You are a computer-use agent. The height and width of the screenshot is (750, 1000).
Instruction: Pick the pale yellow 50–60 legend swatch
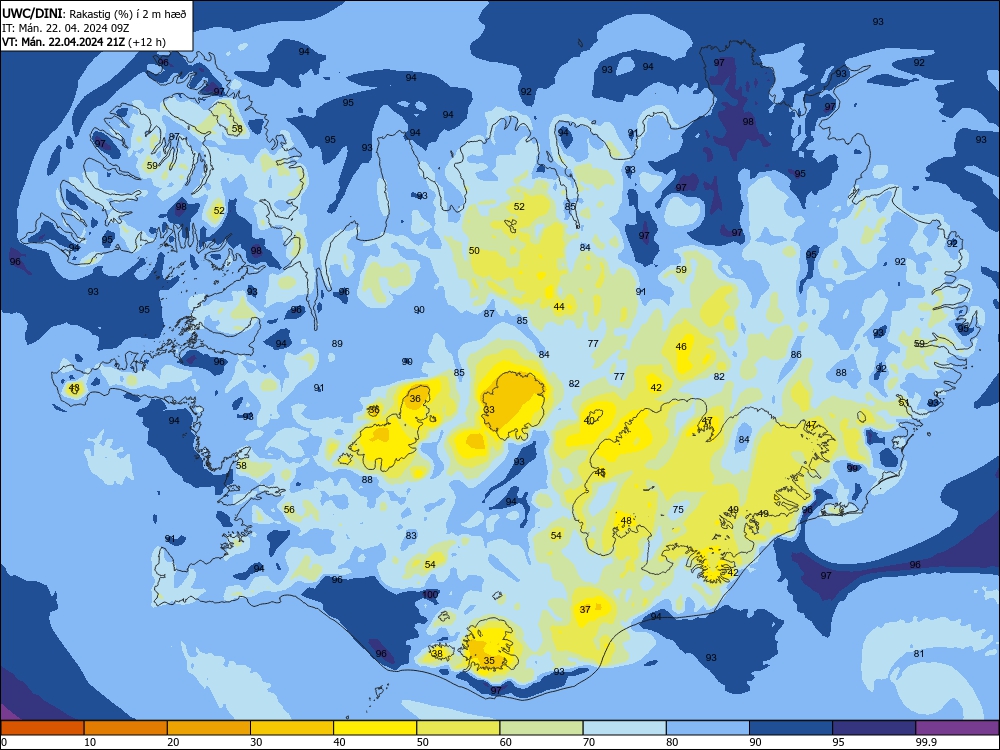459,728
